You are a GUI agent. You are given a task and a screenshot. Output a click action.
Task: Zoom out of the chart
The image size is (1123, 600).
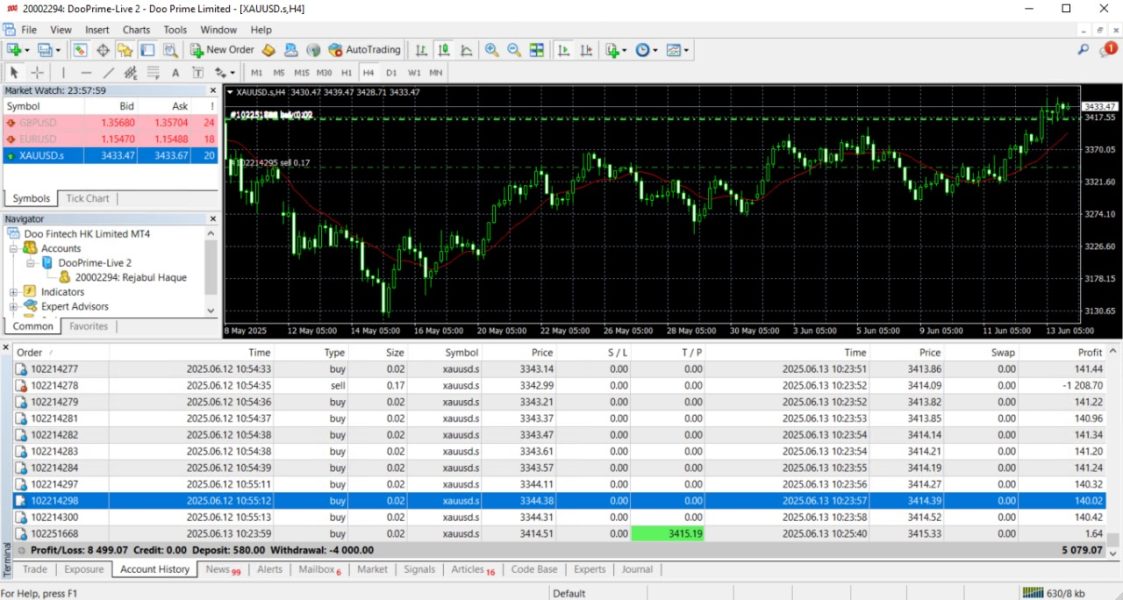[514, 50]
